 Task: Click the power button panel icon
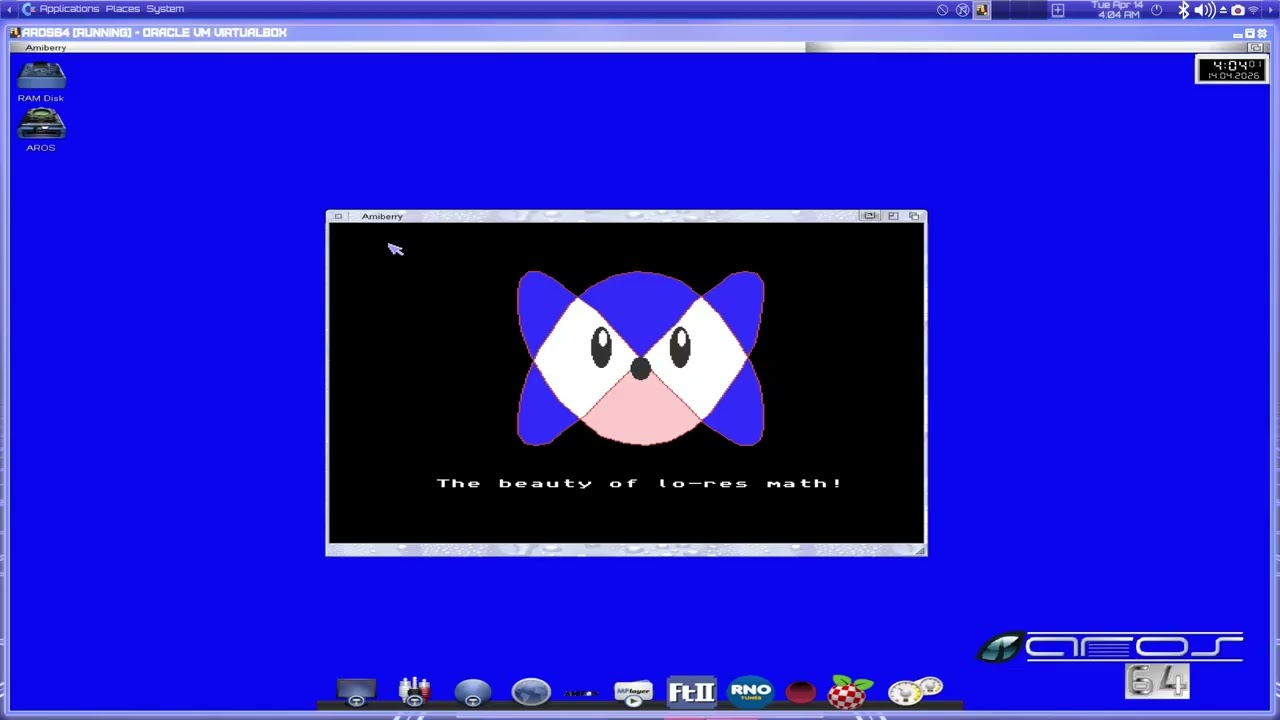pyautogui.click(x=1157, y=10)
